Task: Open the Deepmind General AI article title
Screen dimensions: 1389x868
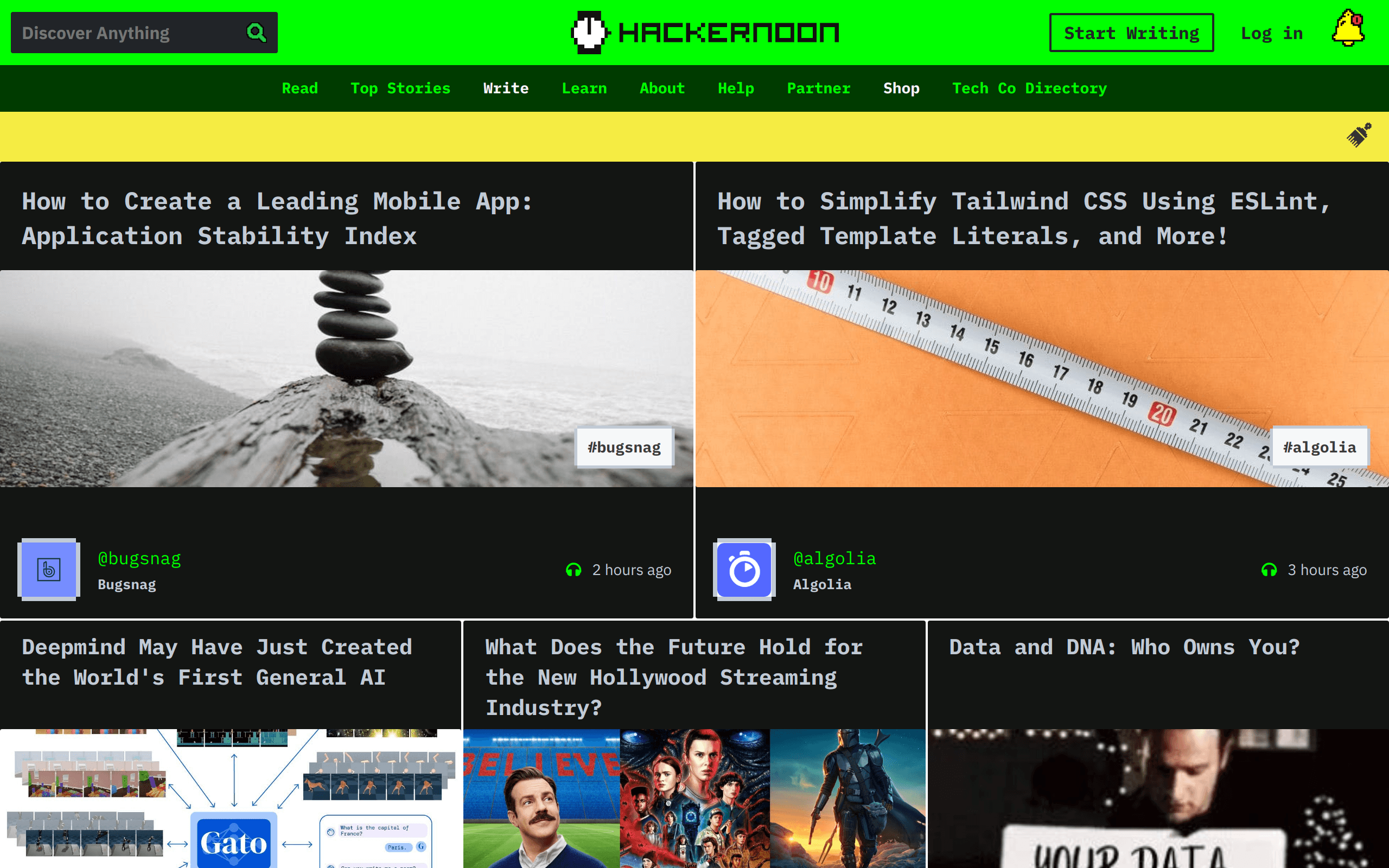Action: click(x=217, y=662)
